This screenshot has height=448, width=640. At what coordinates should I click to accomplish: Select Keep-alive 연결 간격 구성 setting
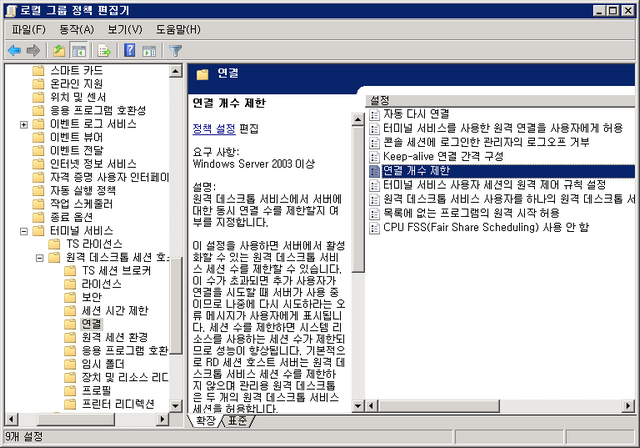[x=443, y=157]
